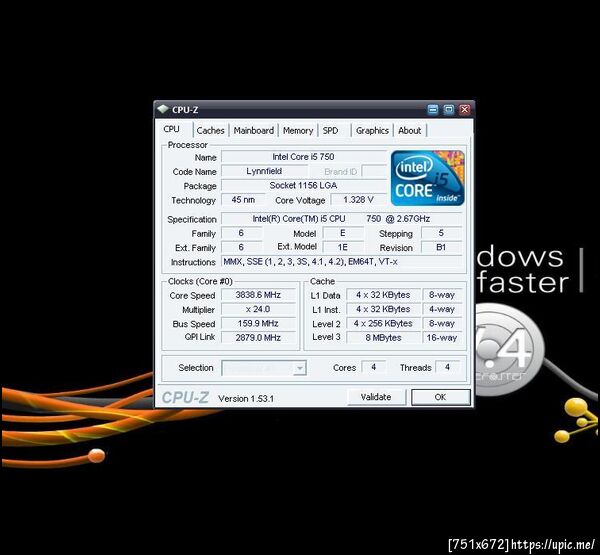This screenshot has width=600, height=555.
Task: Open the SPD tab
Action: [330, 131]
